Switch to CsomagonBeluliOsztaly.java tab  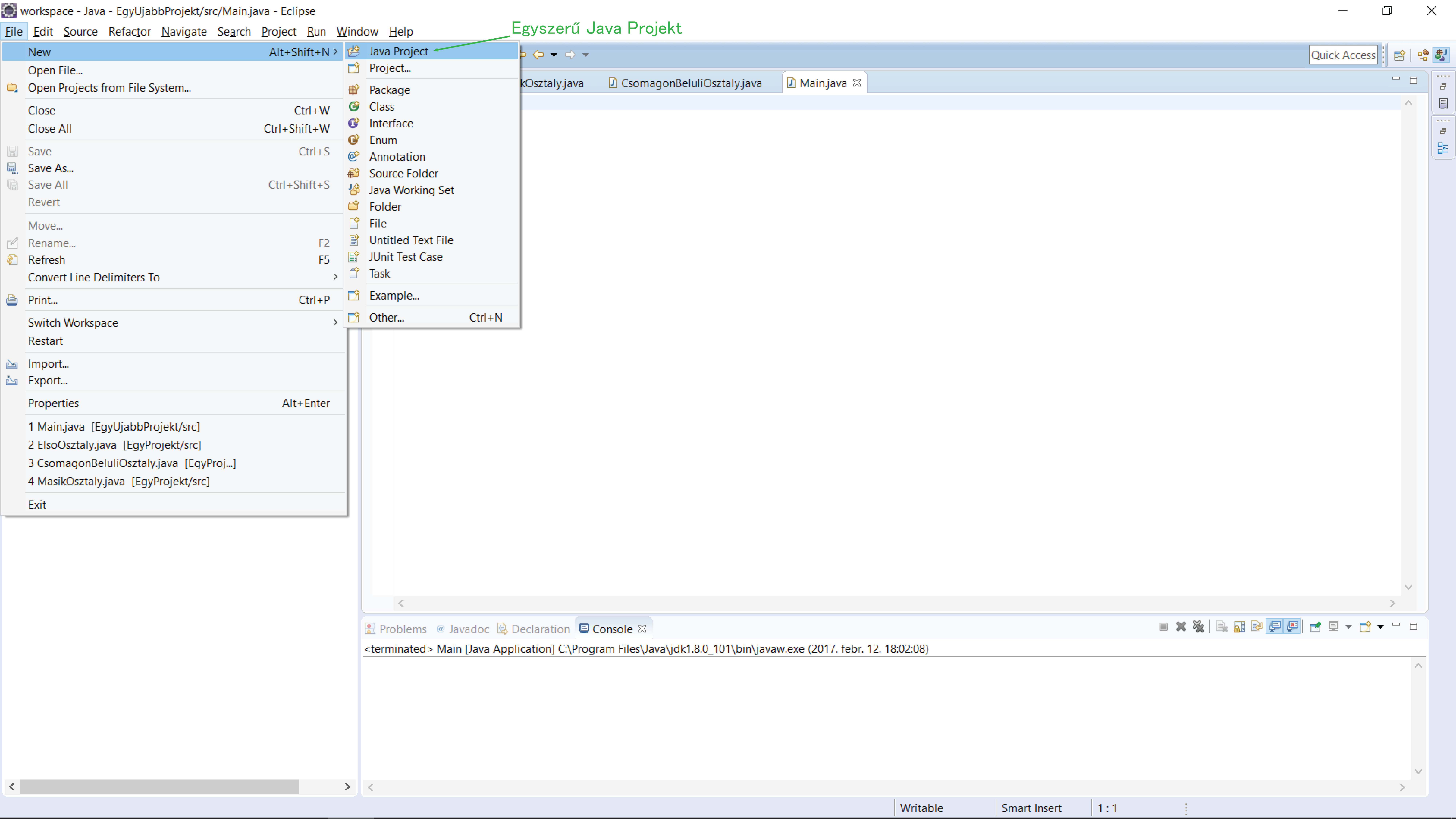[691, 83]
